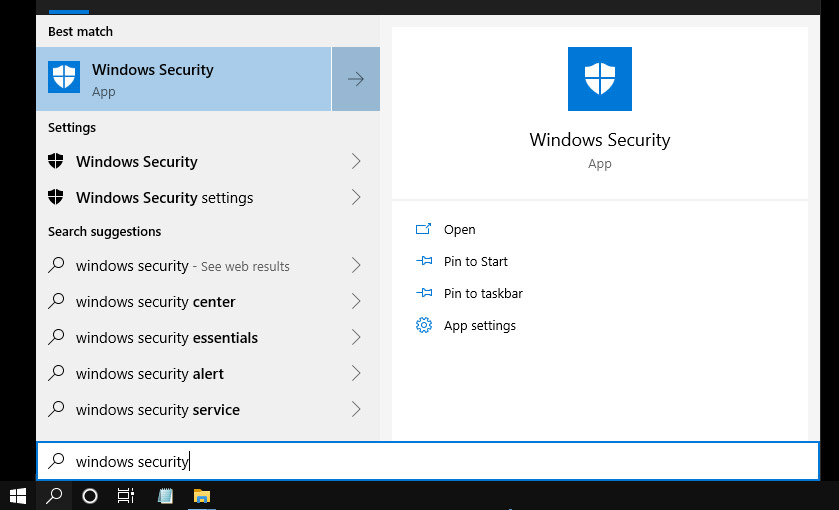Select windows security alert suggestion
839x510 pixels.
pos(208,374)
